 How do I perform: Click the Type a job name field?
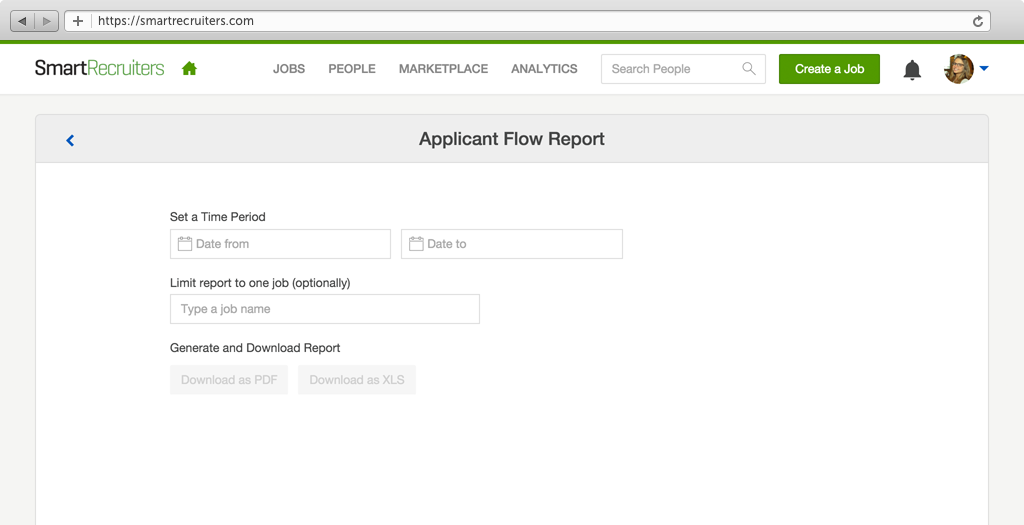(x=325, y=309)
